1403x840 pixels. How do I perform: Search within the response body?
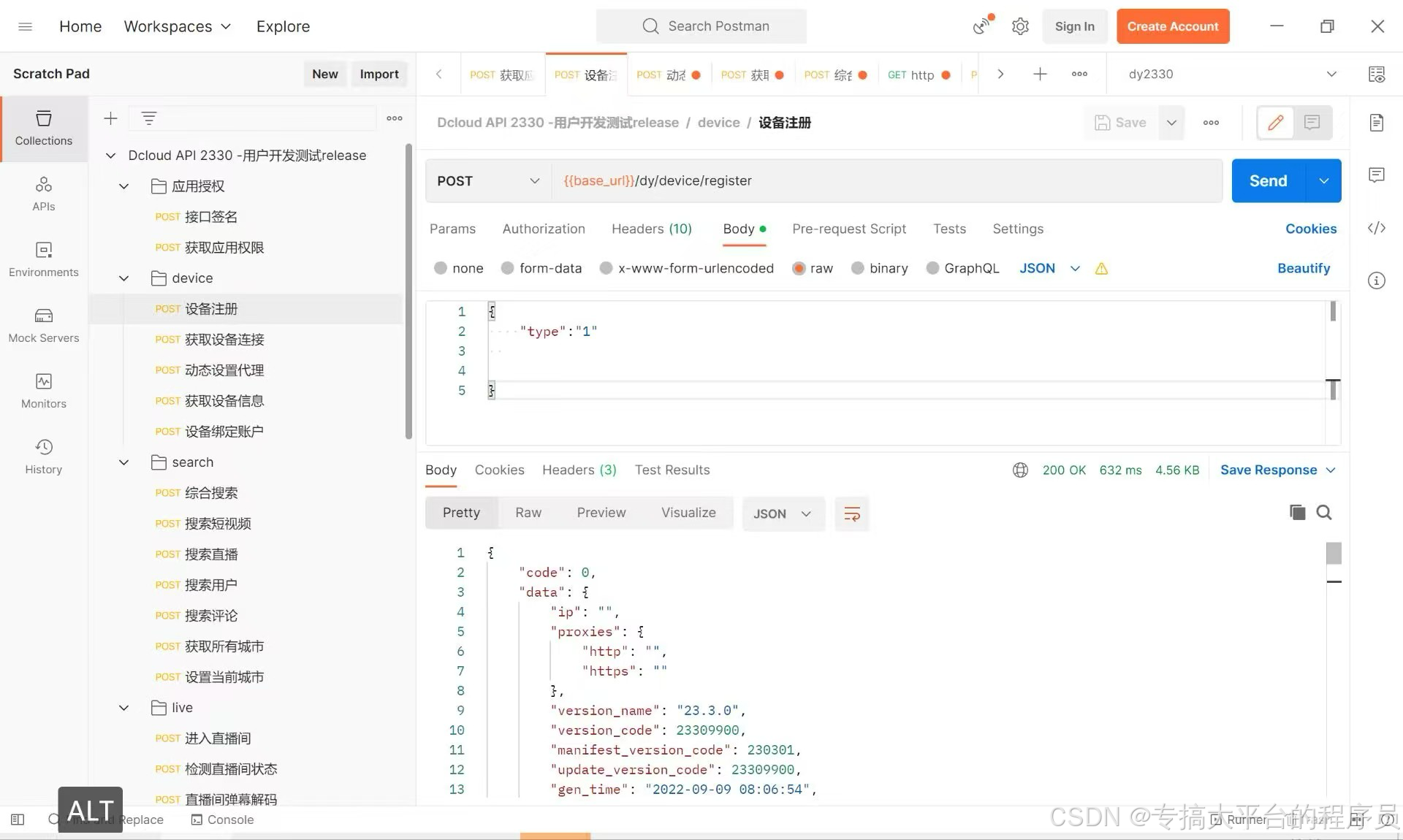[1324, 513]
